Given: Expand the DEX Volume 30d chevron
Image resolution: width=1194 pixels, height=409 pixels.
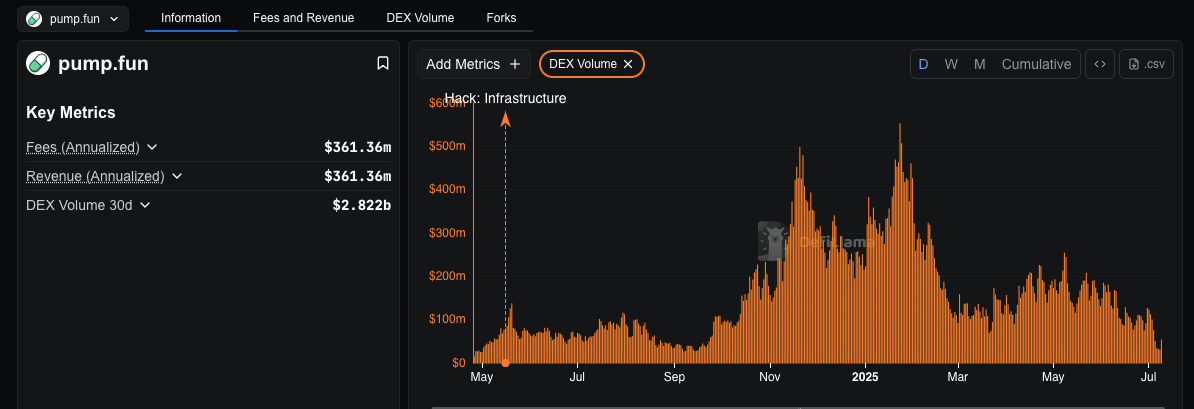Looking at the screenshot, I should (x=145, y=205).
